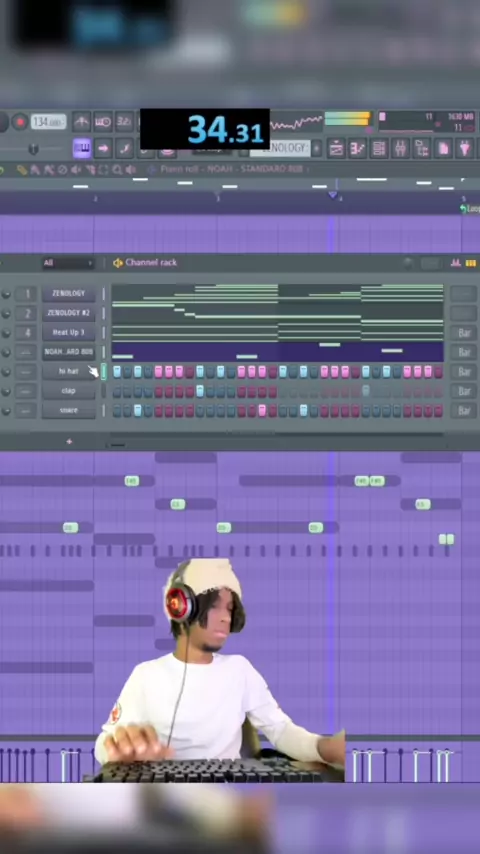
Task: Toggle step sequencer view icon in Channel rack
Action: [x=471, y=263]
